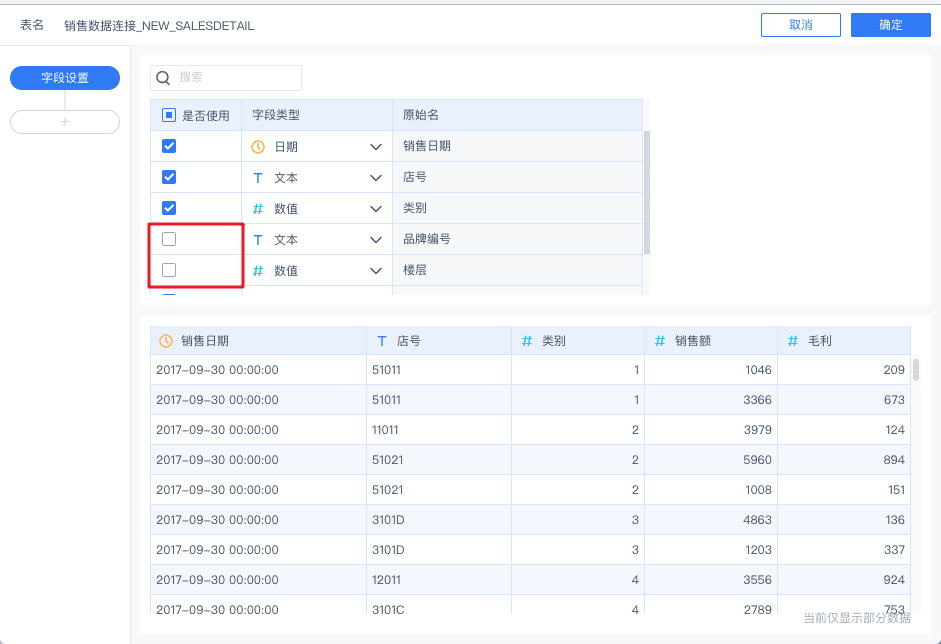Viewport: 941px width, 644px height.
Task: Click the text T icon in 品牌编号 row
Action: 258,240
